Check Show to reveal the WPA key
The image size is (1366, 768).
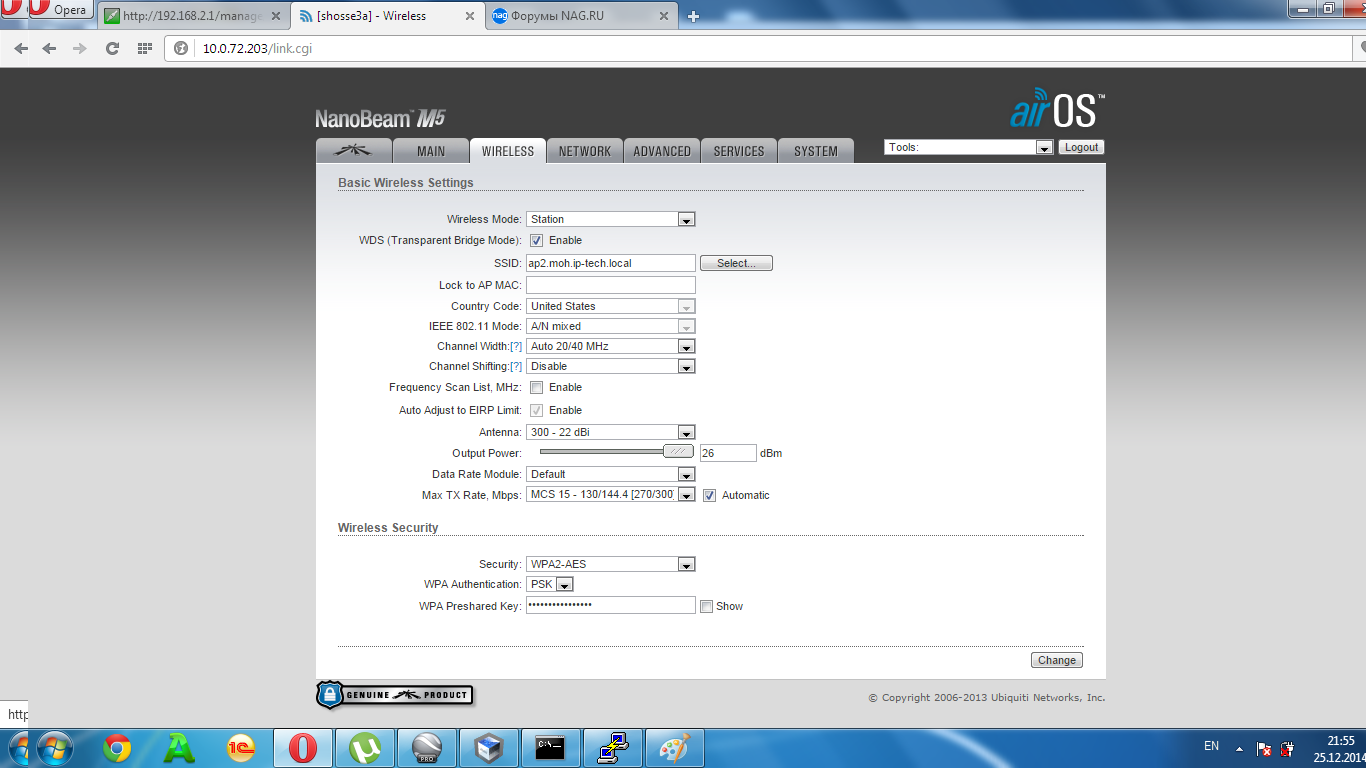[706, 606]
